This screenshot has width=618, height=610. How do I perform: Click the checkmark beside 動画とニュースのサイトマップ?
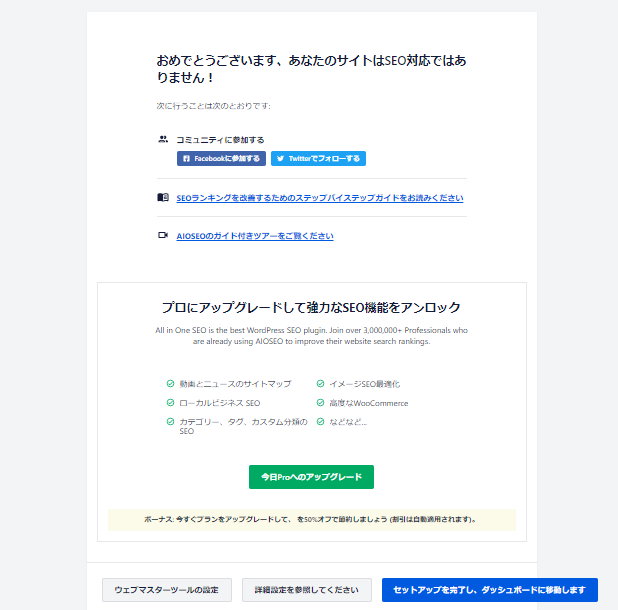170,384
